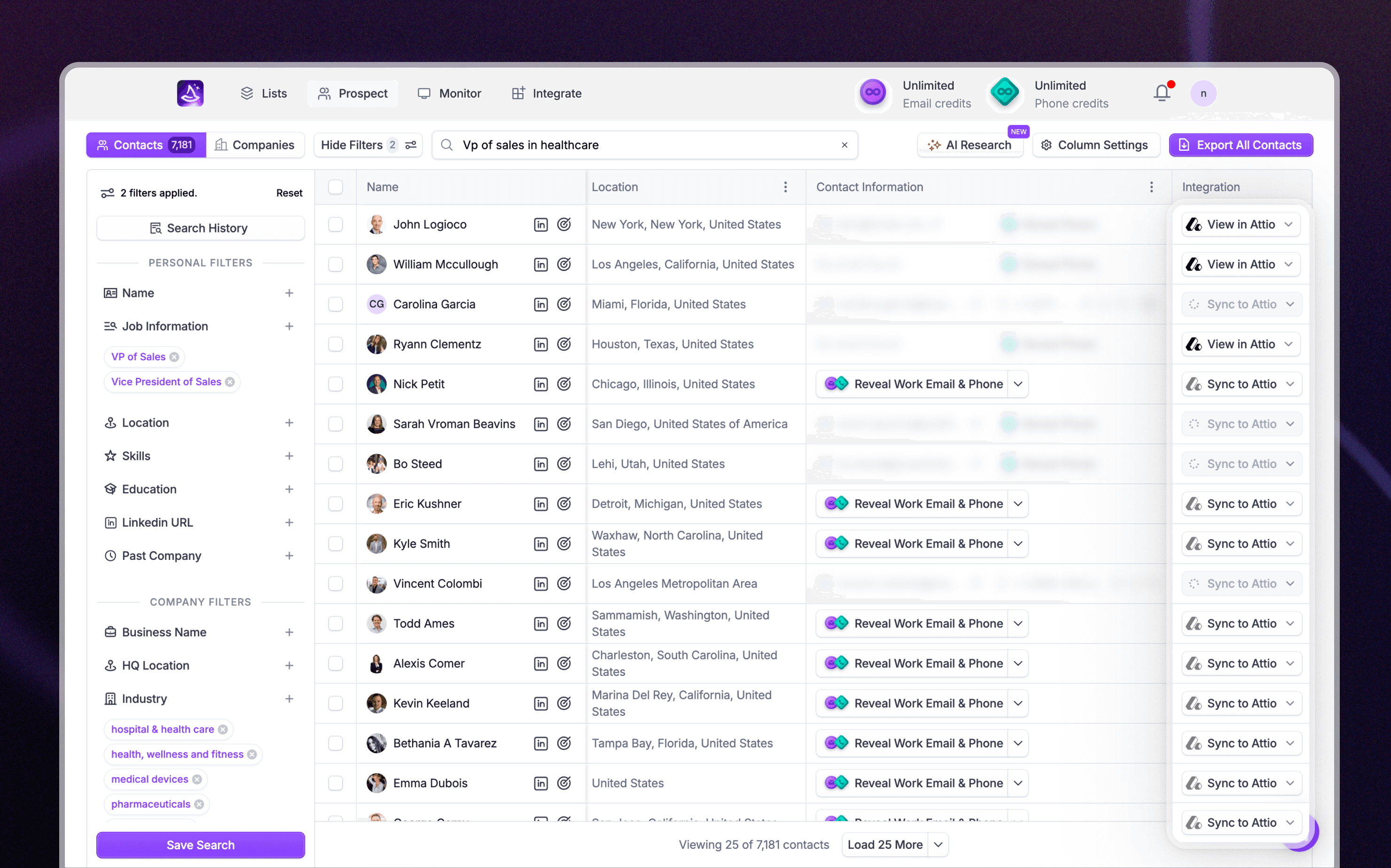Open the Integrate tab
1391x868 pixels.
547,93
